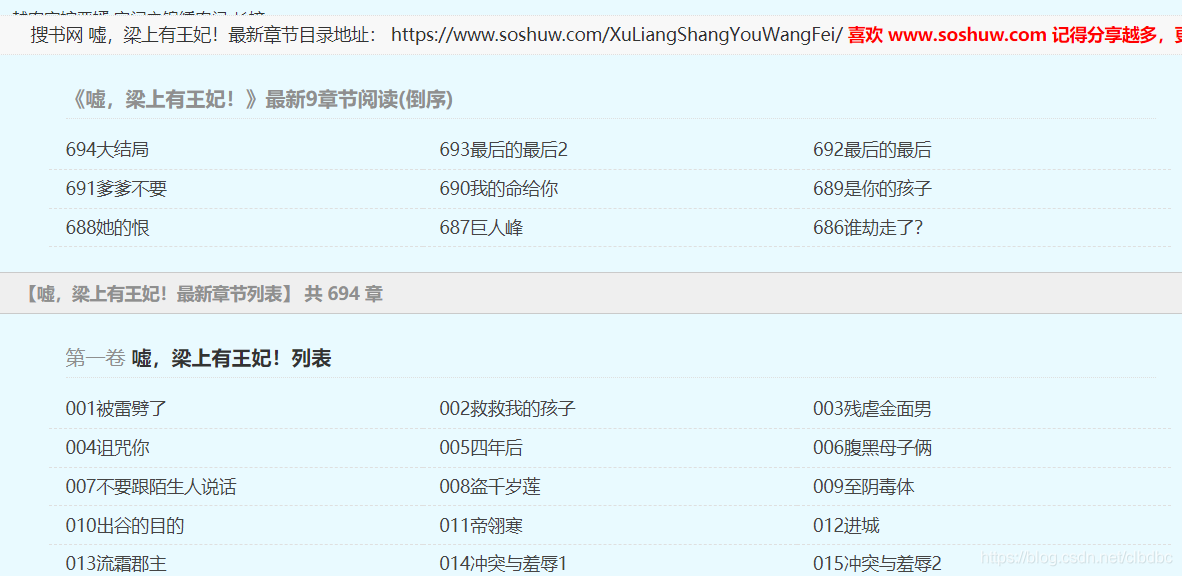Open chapter 689是你的孩子
Image resolution: width=1182 pixels, height=576 pixels.
point(872,189)
